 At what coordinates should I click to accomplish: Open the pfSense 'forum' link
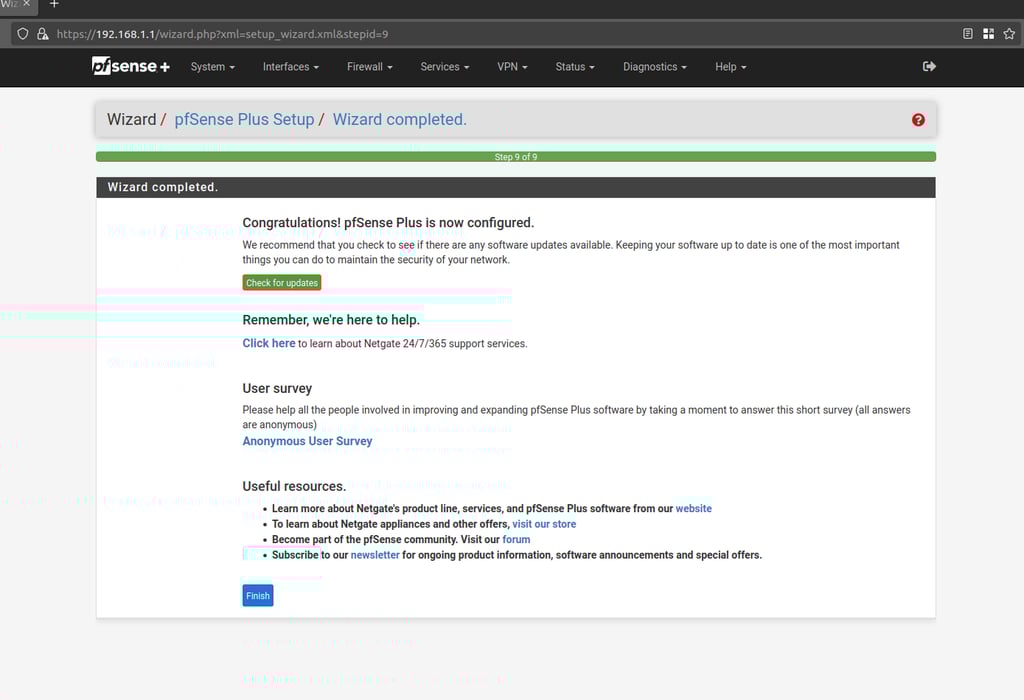tap(516, 539)
